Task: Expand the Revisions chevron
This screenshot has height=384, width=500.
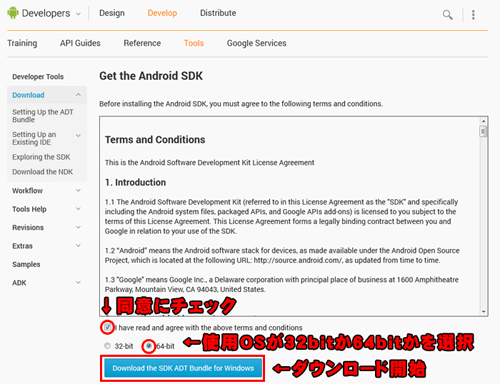Action: click(78, 227)
